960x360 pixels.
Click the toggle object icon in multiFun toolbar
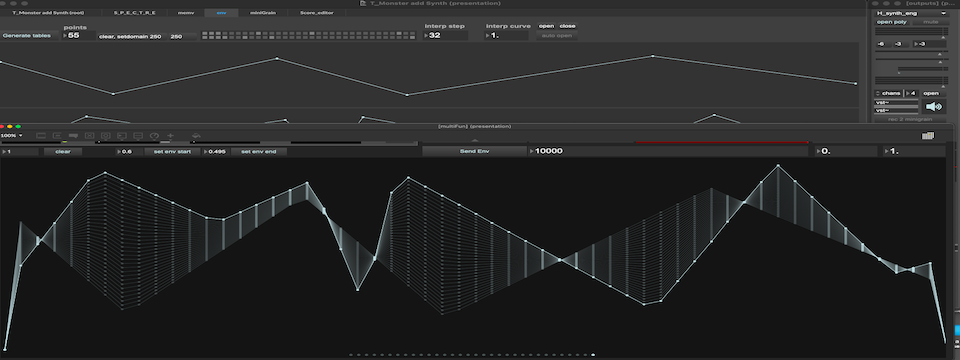[x=89, y=136]
